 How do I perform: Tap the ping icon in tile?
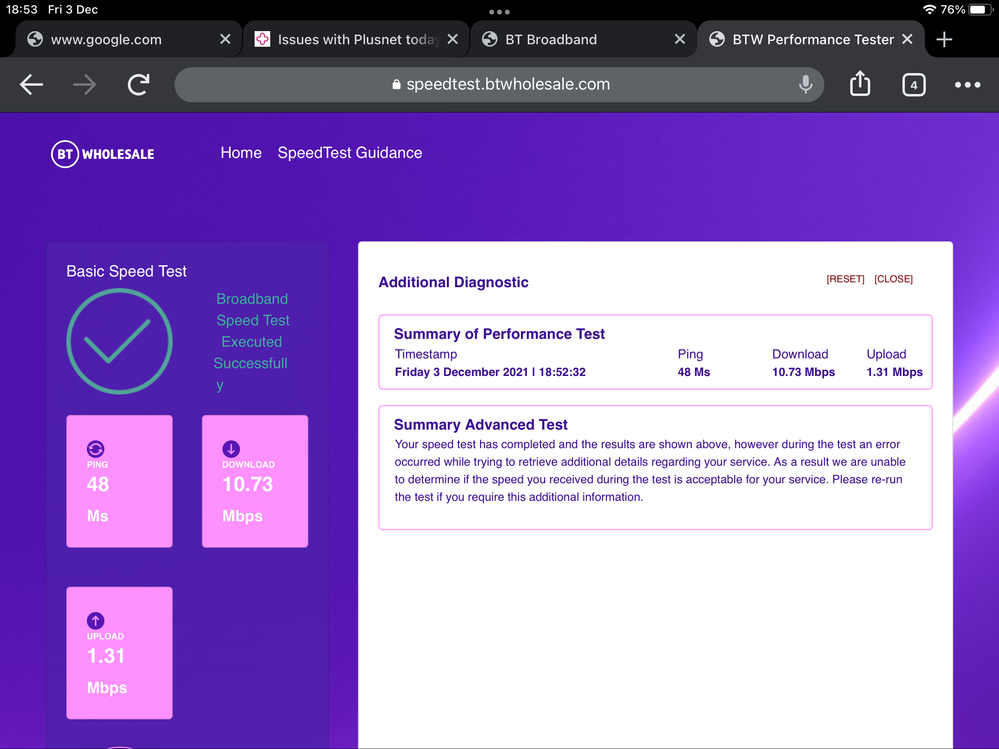click(96, 449)
